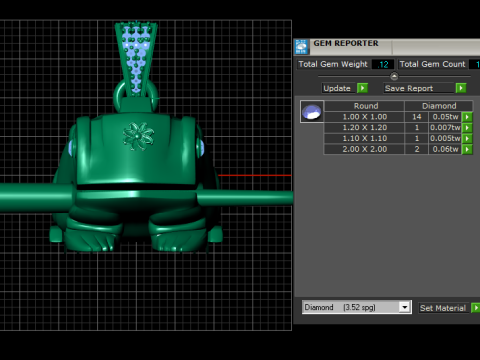This screenshot has width=480, height=360.
Task: Click the Total Gem Weight value .12
Action: click(383, 64)
